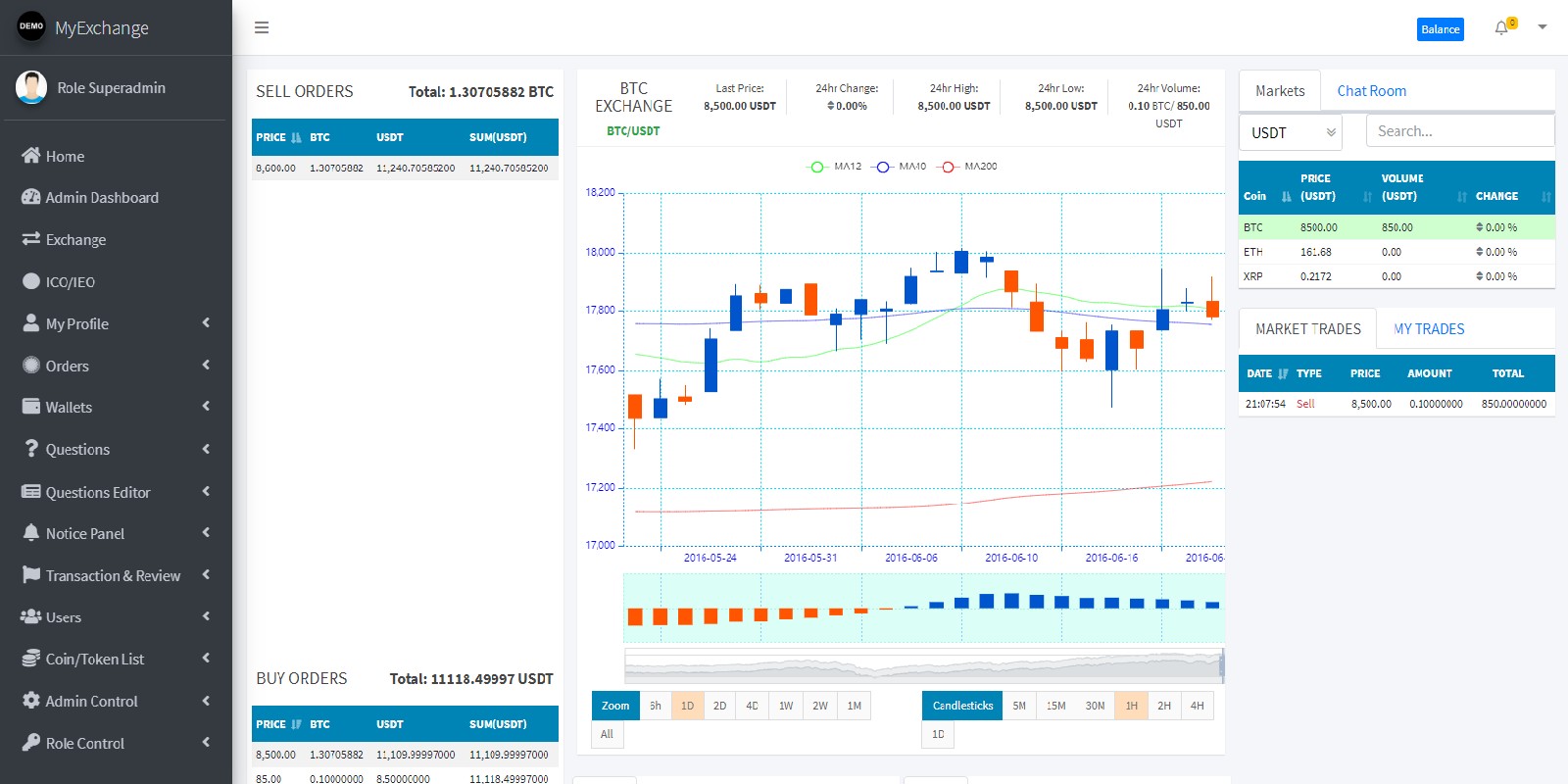The image size is (1568, 784).
Task: Open the notifications bell
Action: (1501, 27)
